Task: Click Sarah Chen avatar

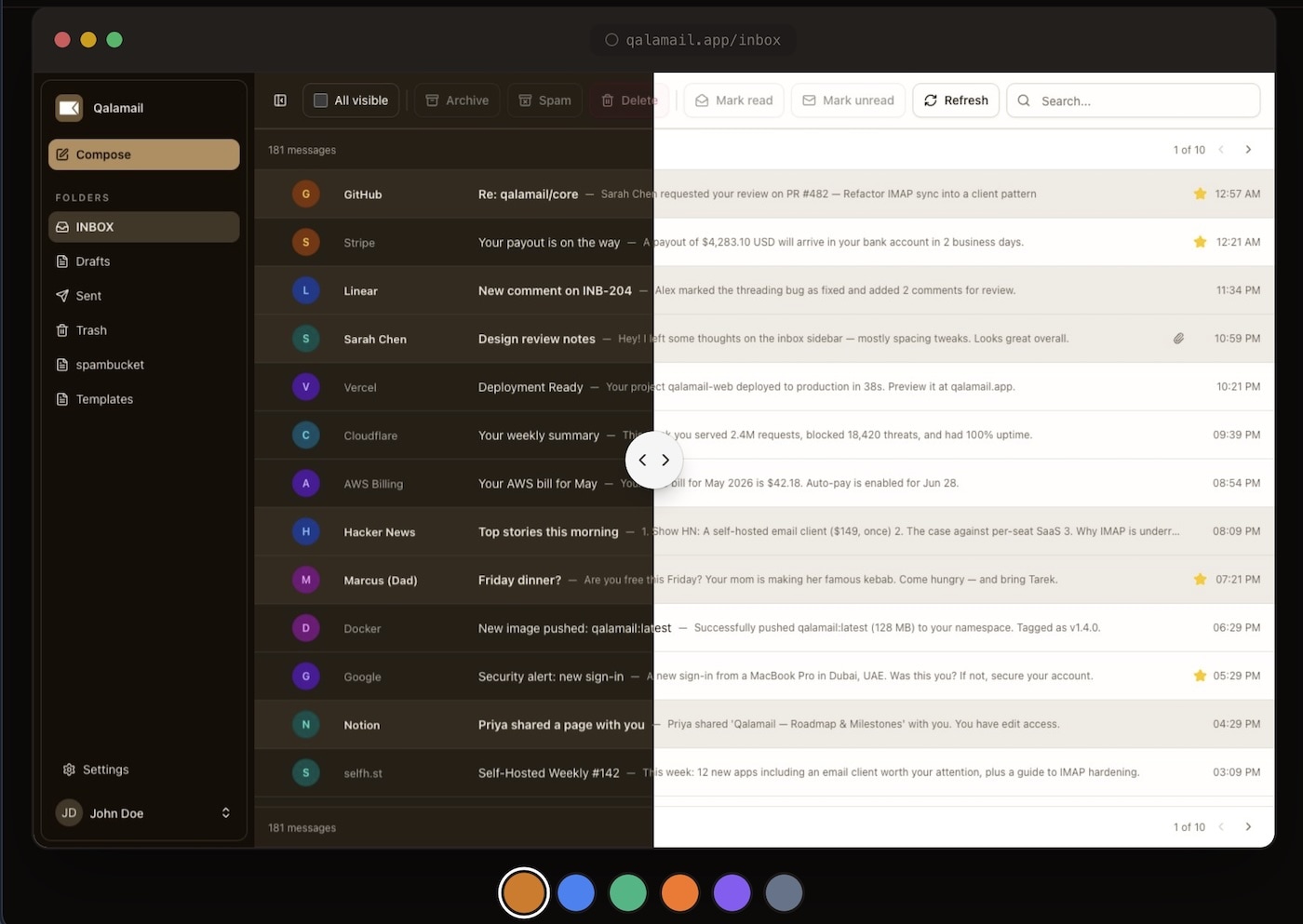Action: [x=306, y=339]
